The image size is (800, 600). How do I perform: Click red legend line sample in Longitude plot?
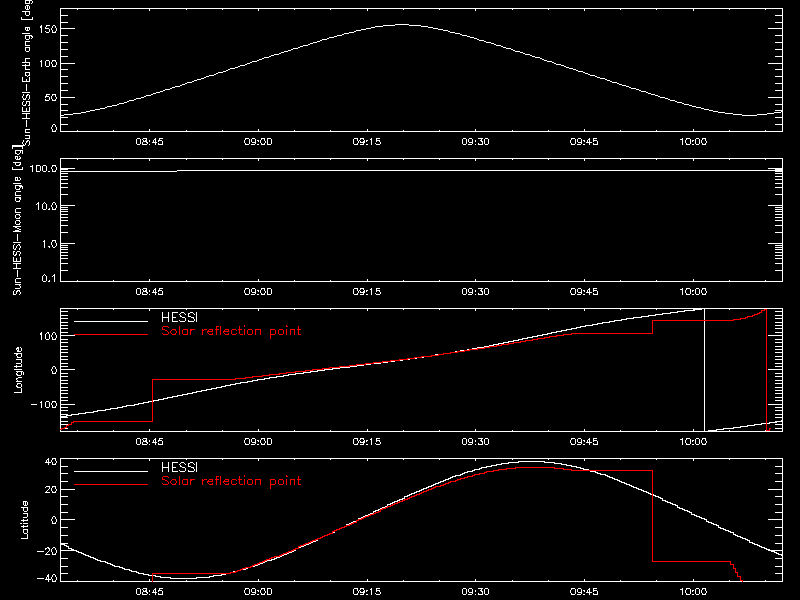pos(111,335)
